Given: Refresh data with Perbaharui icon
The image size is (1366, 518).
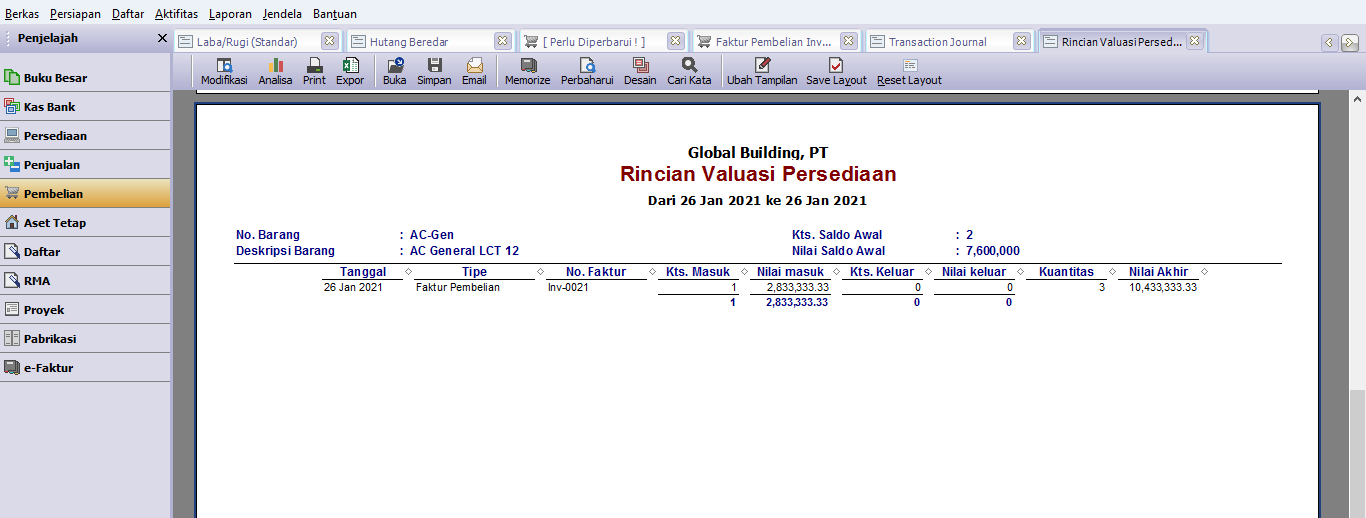Looking at the screenshot, I should [x=587, y=71].
